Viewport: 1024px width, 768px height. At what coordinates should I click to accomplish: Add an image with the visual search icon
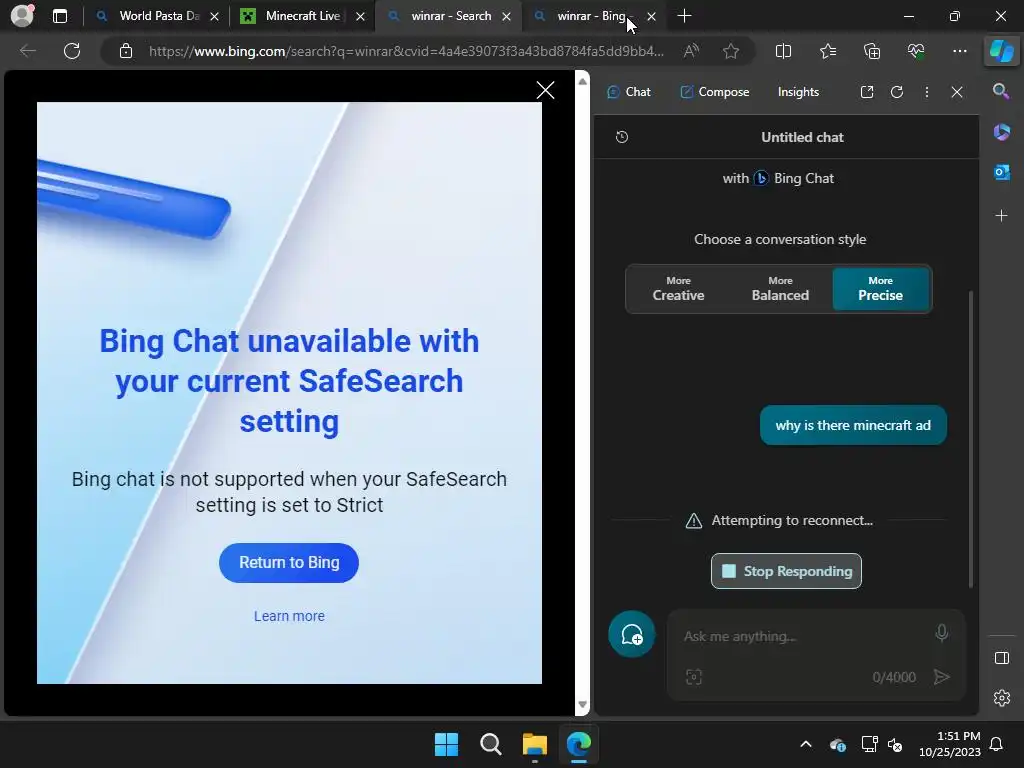pyautogui.click(x=694, y=677)
